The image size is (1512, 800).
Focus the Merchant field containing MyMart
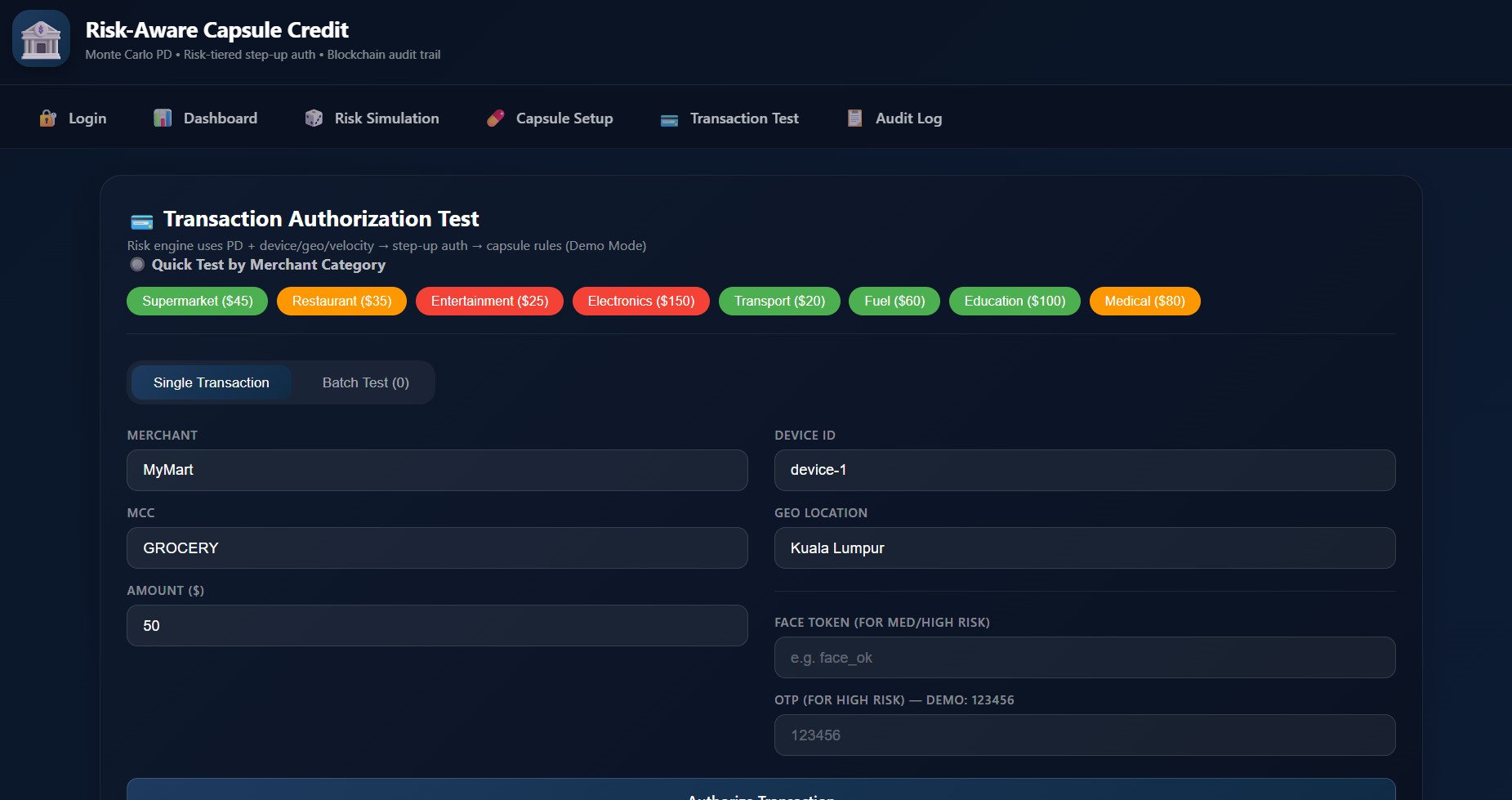[x=437, y=470]
